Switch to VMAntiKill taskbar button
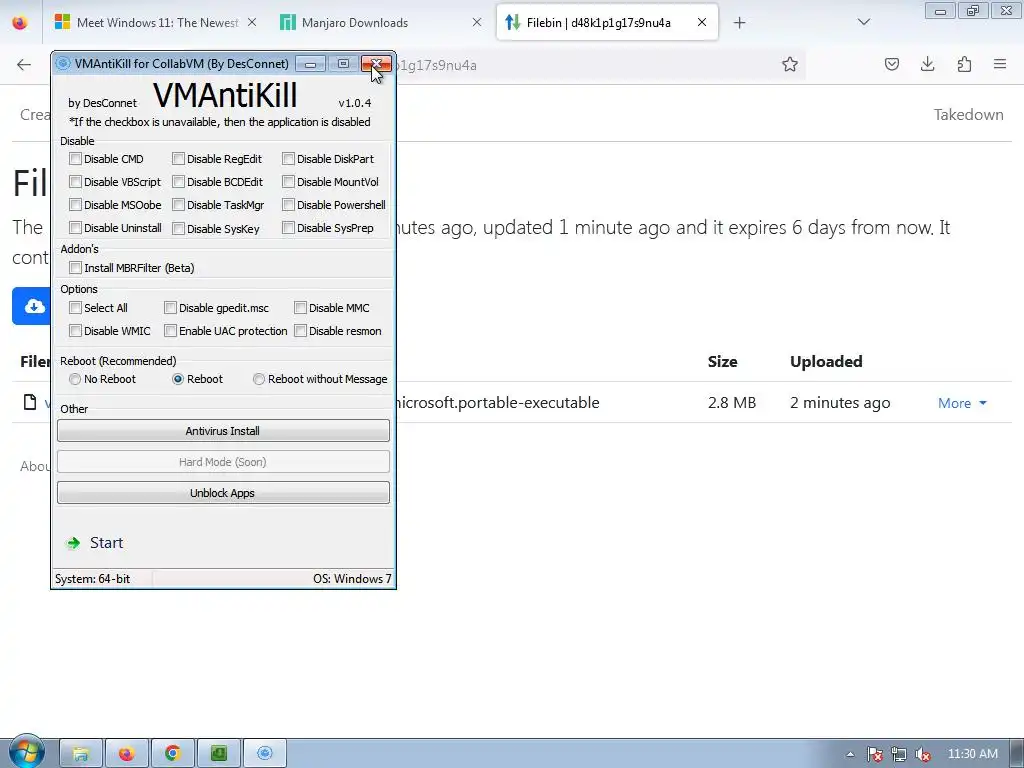The image size is (1024, 768). (x=264, y=754)
